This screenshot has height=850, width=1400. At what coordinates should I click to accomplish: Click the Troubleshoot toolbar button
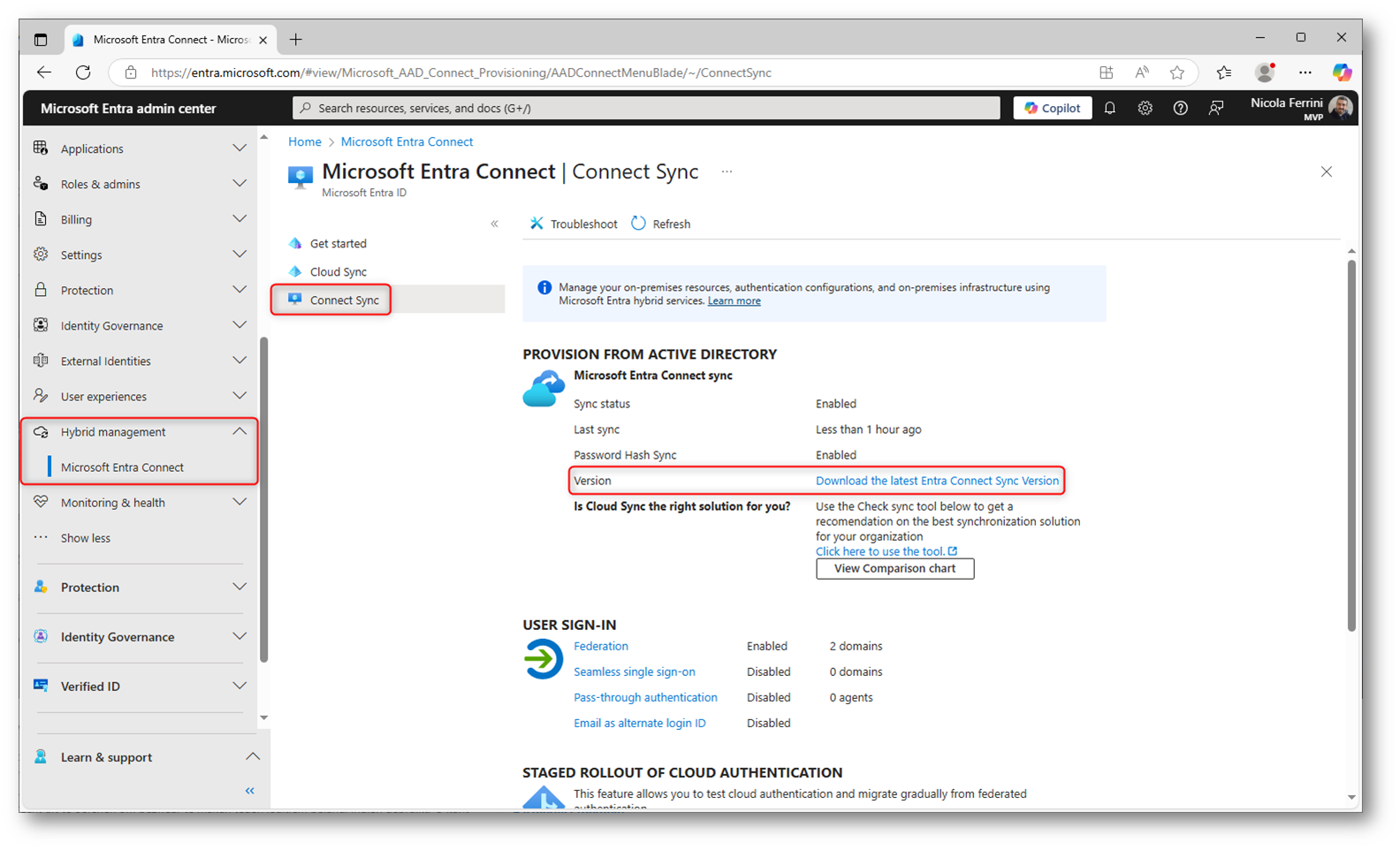click(574, 224)
